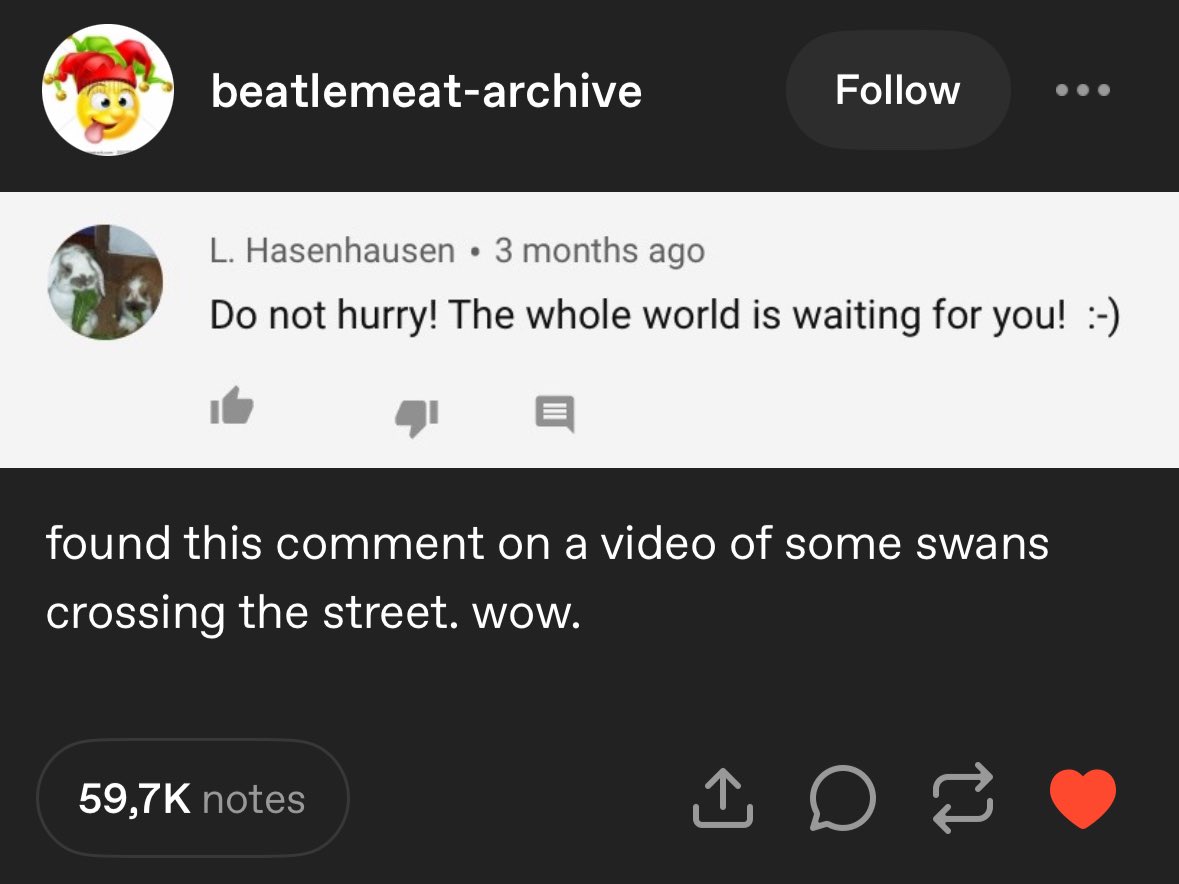
Task: Select the commenter name L. Hasenhausen
Action: [x=332, y=250]
